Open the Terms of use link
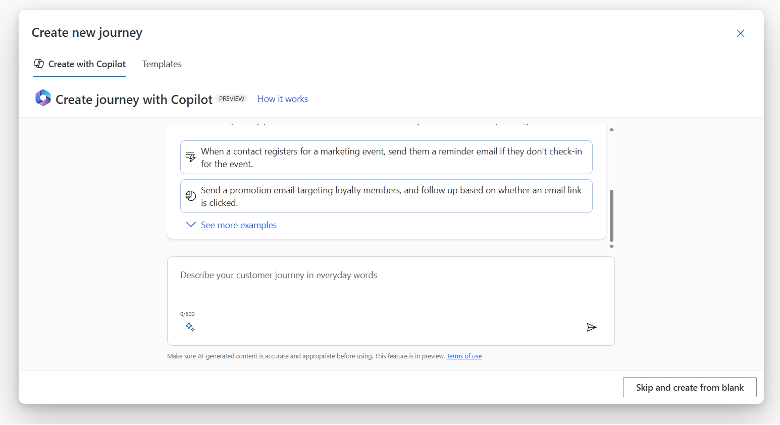 (x=464, y=356)
